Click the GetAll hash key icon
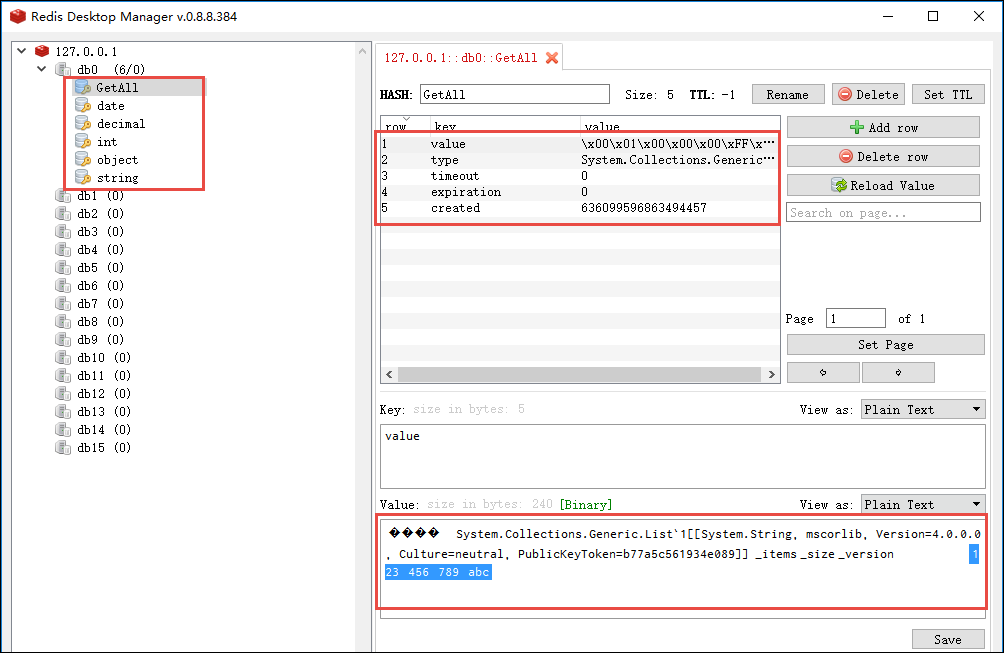The height and width of the screenshot is (653, 1004). [83, 87]
